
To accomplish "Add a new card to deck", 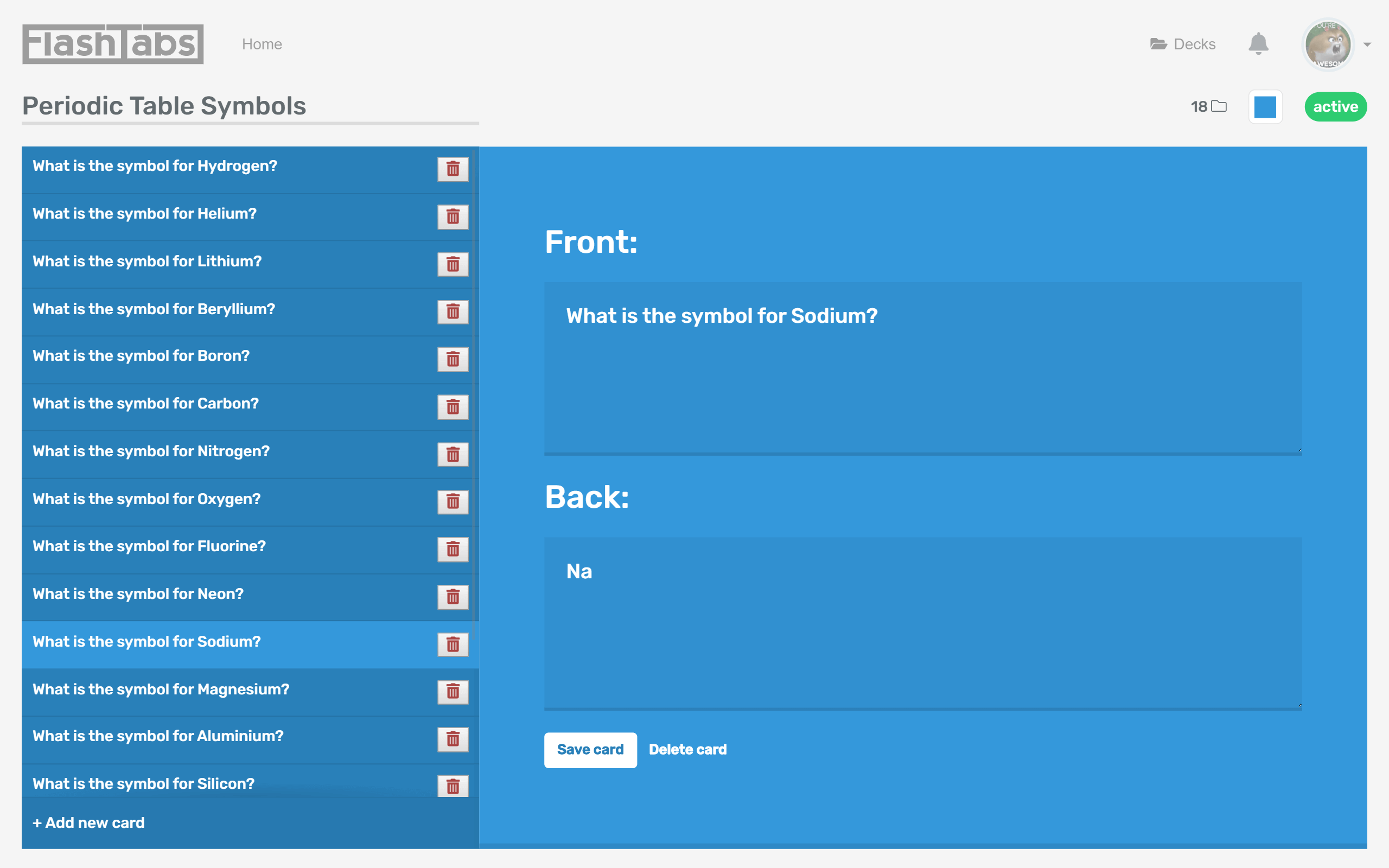I will [88, 822].
